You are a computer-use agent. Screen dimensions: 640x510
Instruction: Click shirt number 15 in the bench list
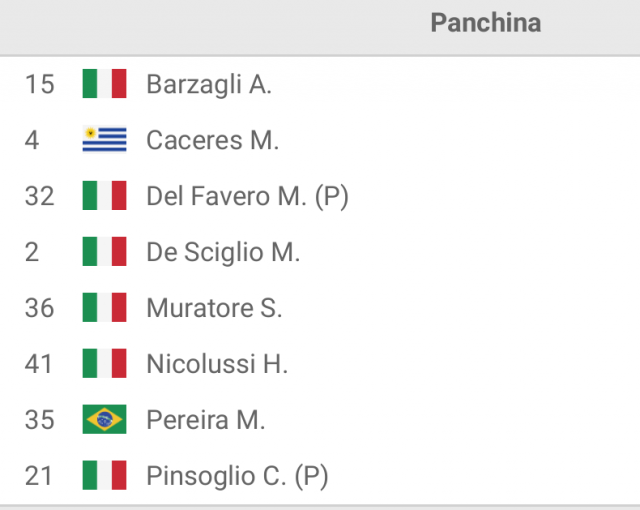tap(40, 84)
